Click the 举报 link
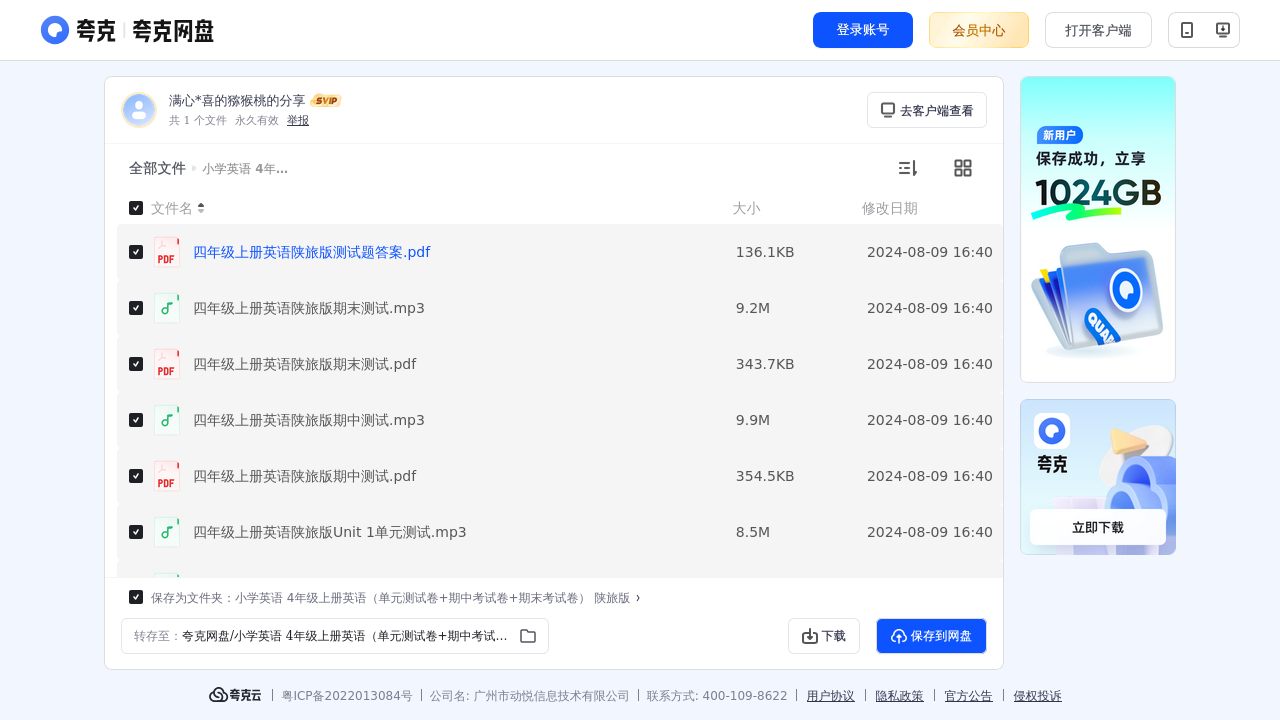 pyautogui.click(x=298, y=120)
